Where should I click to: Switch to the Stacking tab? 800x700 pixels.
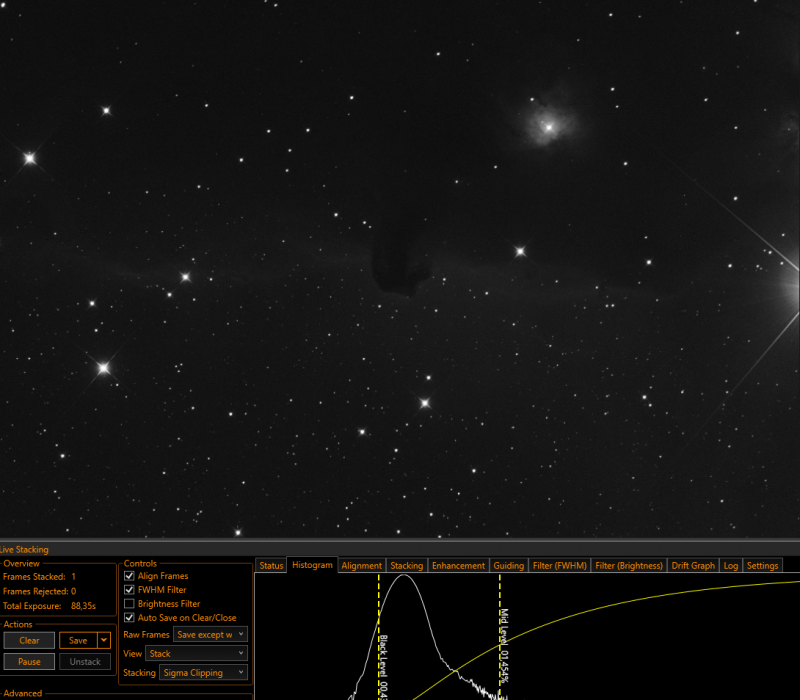[x=407, y=565]
